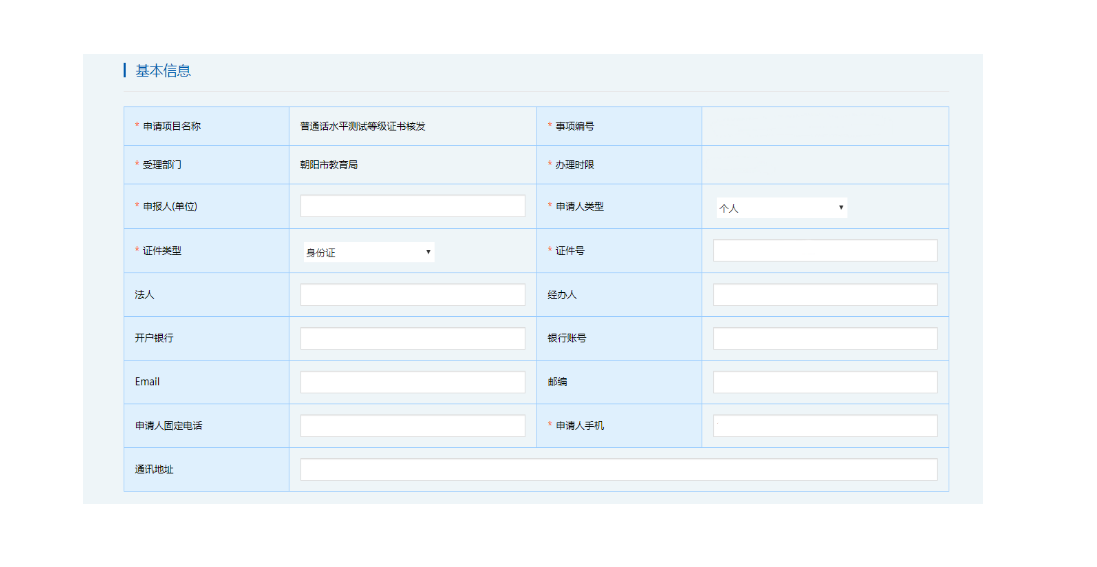Screen dimensions: 1097x567
Task: Click the wide 通讯地址 input field
Action: point(618,470)
